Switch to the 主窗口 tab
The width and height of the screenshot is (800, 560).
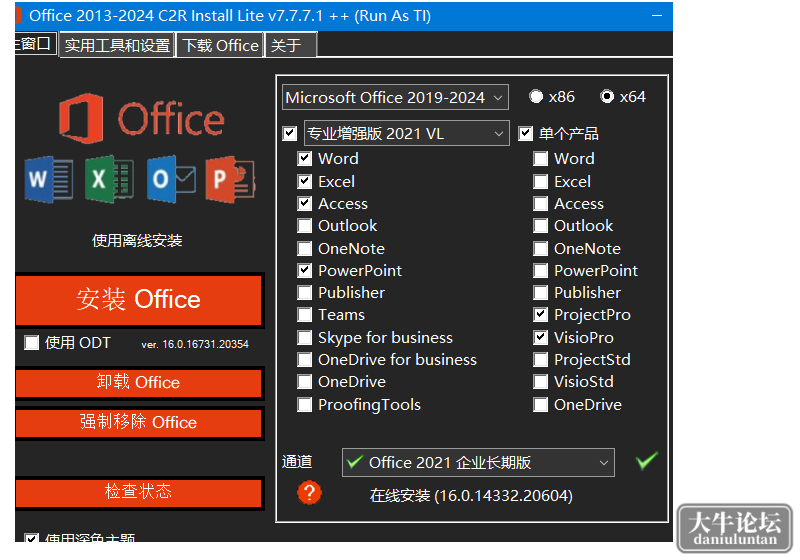(35, 43)
